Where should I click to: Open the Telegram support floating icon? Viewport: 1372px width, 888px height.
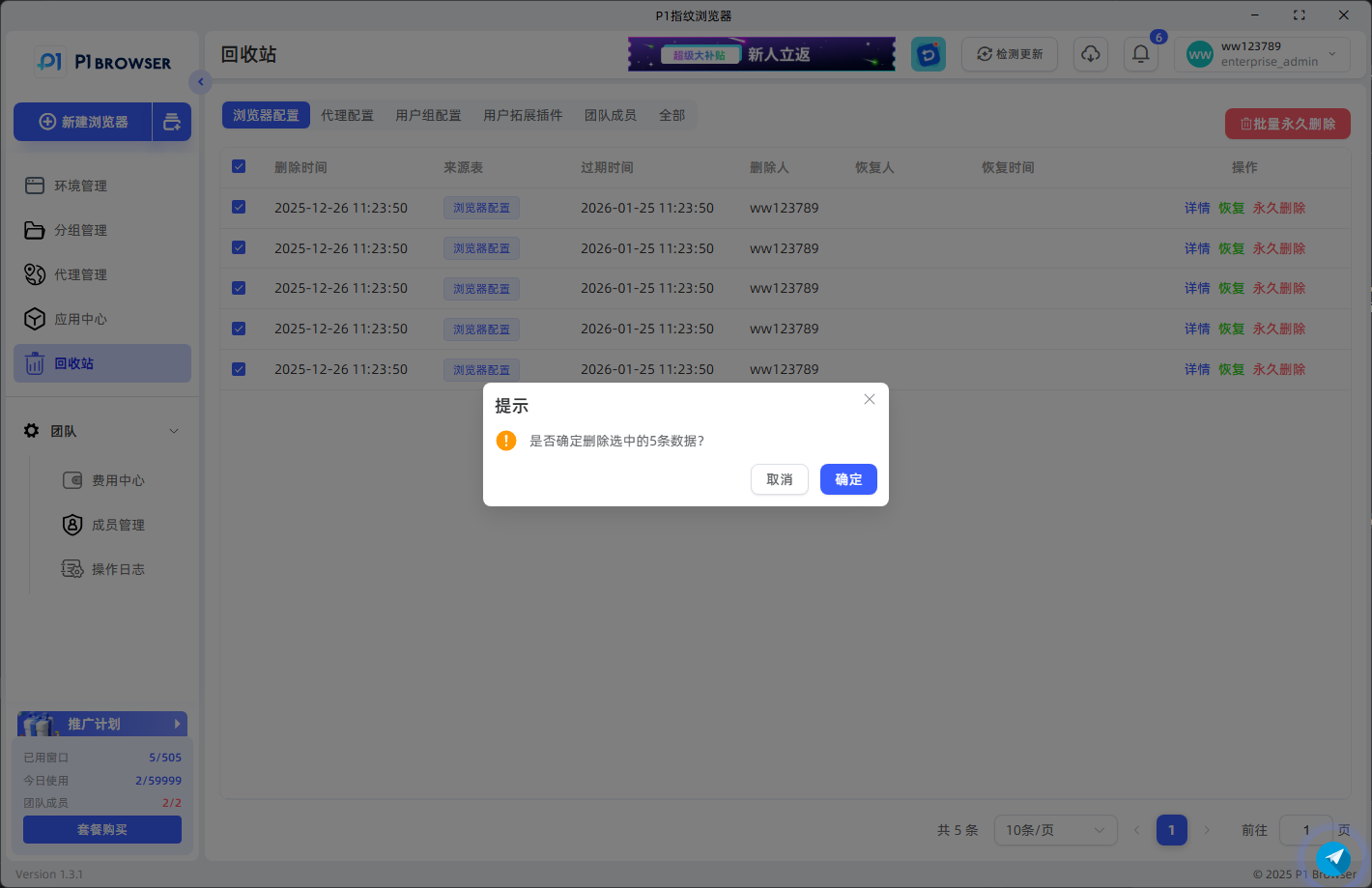pyautogui.click(x=1334, y=856)
